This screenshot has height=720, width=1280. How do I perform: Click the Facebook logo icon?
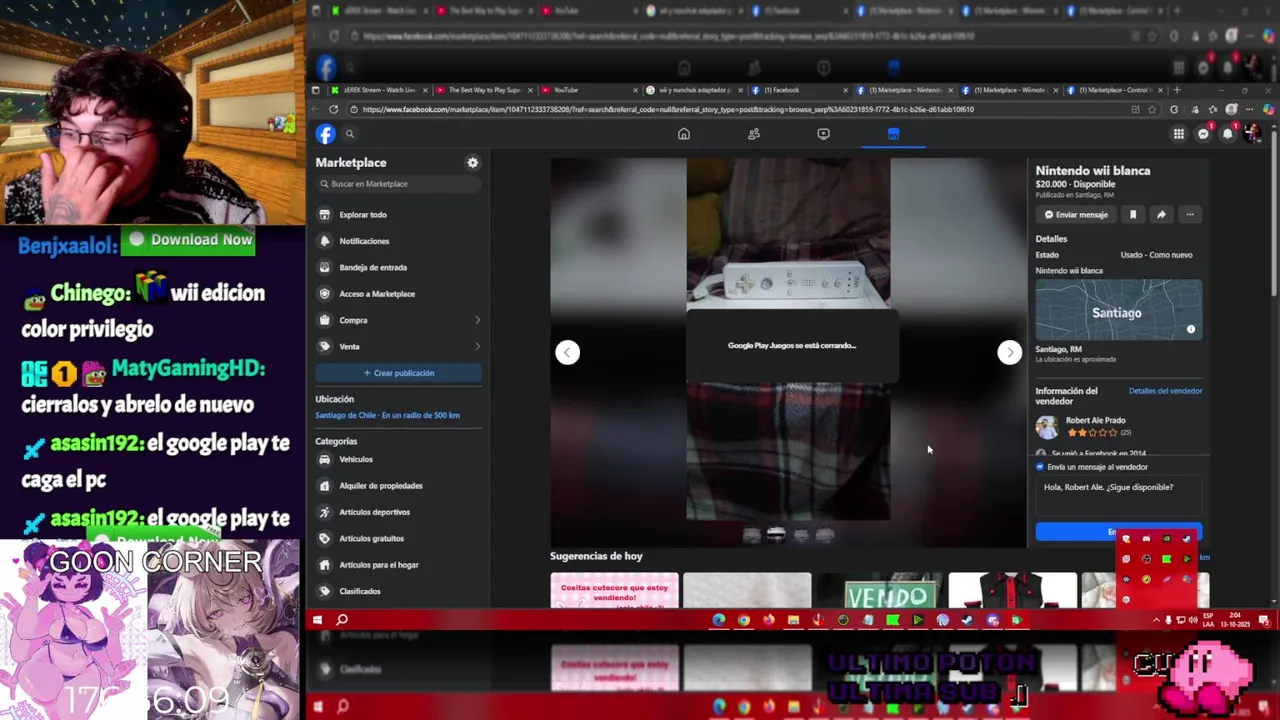tap(326, 134)
